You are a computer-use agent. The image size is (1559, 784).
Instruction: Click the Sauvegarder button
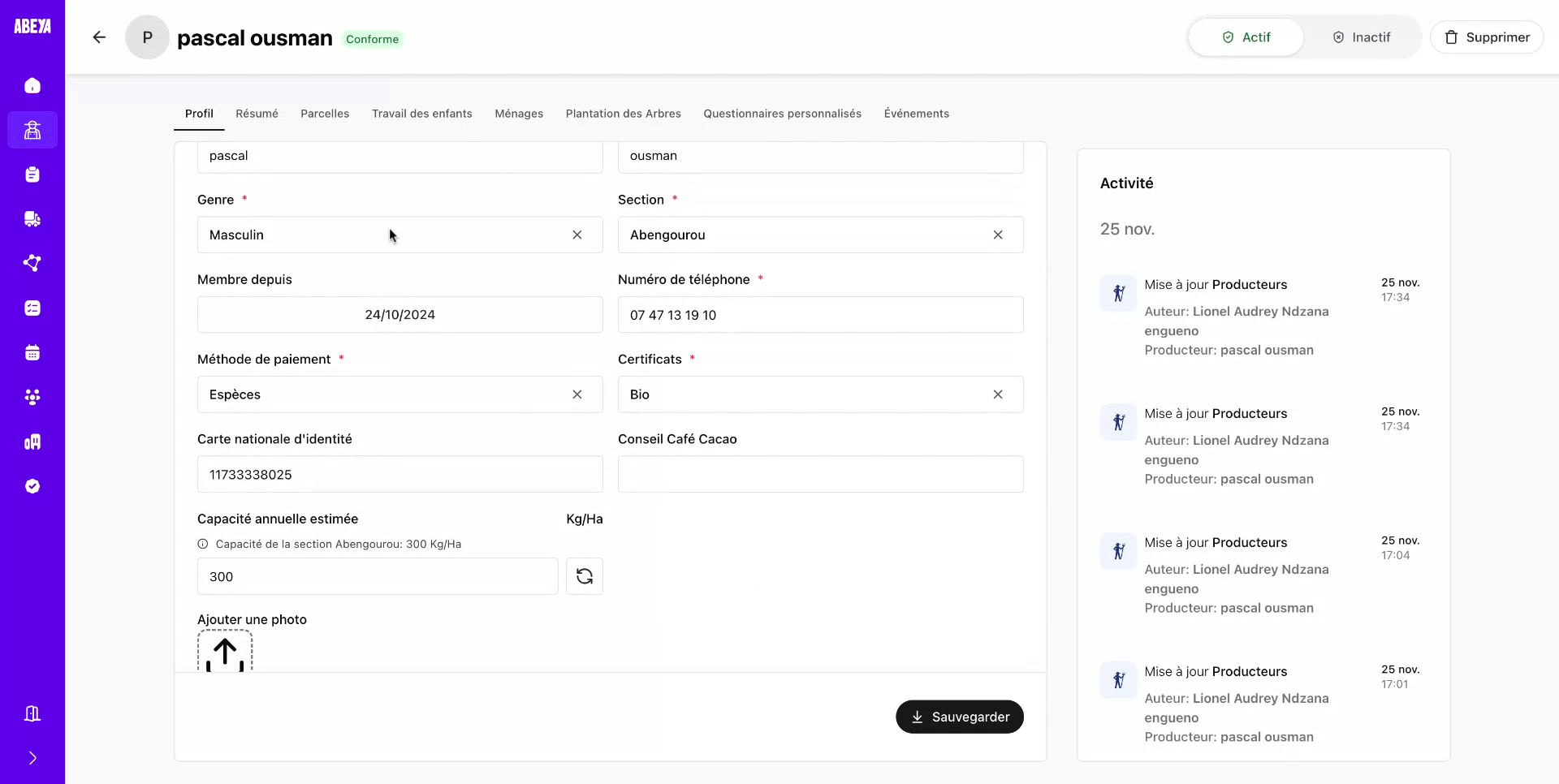tap(959, 717)
